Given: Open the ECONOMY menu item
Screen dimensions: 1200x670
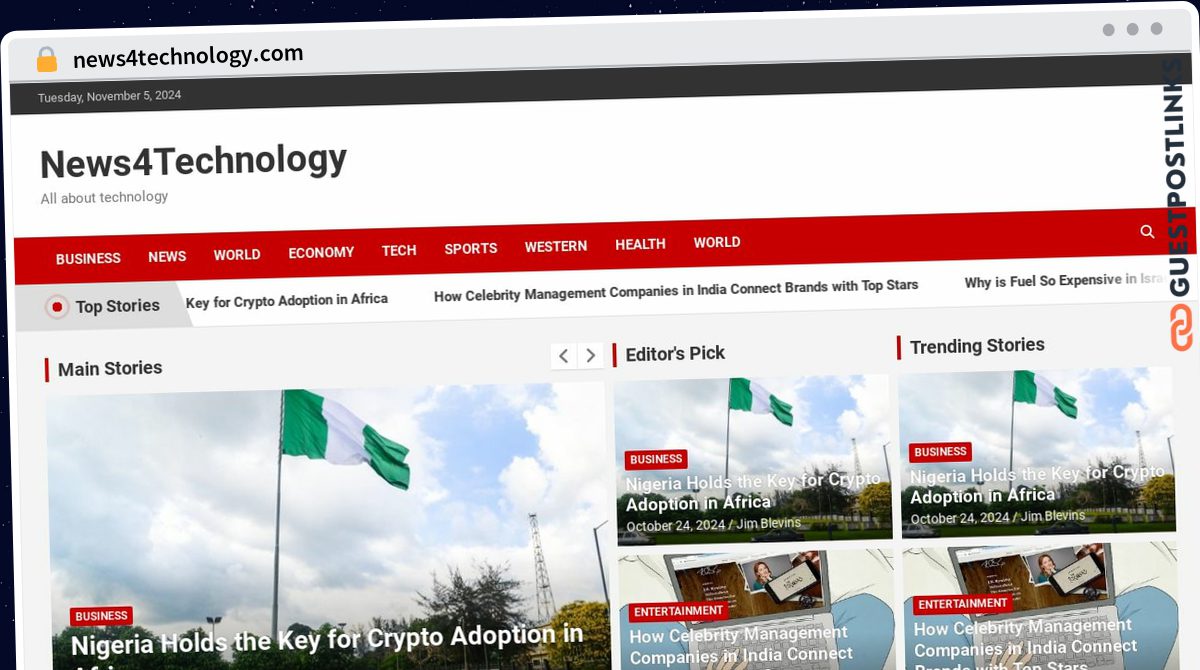Looking at the screenshot, I should 321,253.
